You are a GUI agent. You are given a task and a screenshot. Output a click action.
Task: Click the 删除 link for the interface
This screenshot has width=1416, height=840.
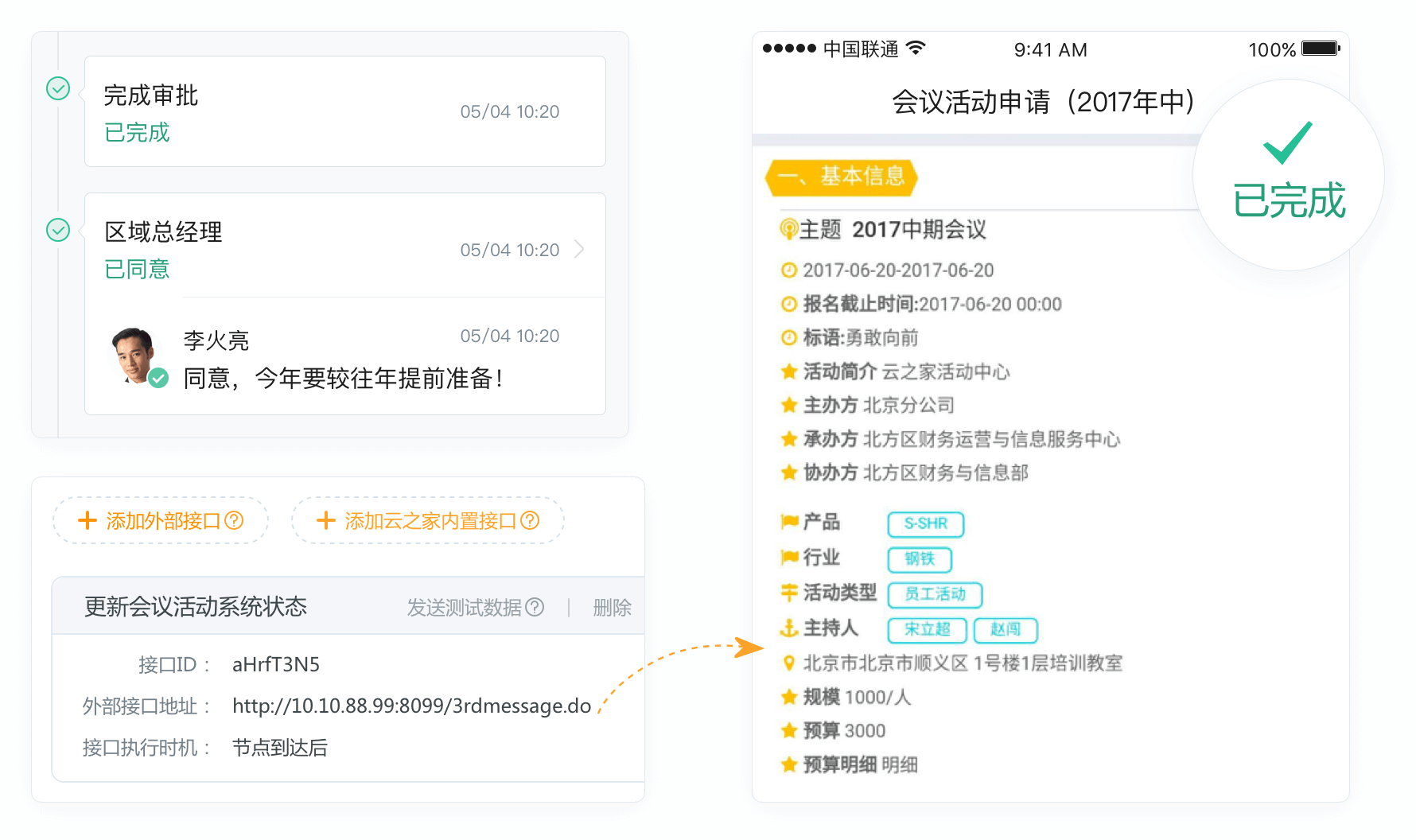pyautogui.click(x=612, y=608)
